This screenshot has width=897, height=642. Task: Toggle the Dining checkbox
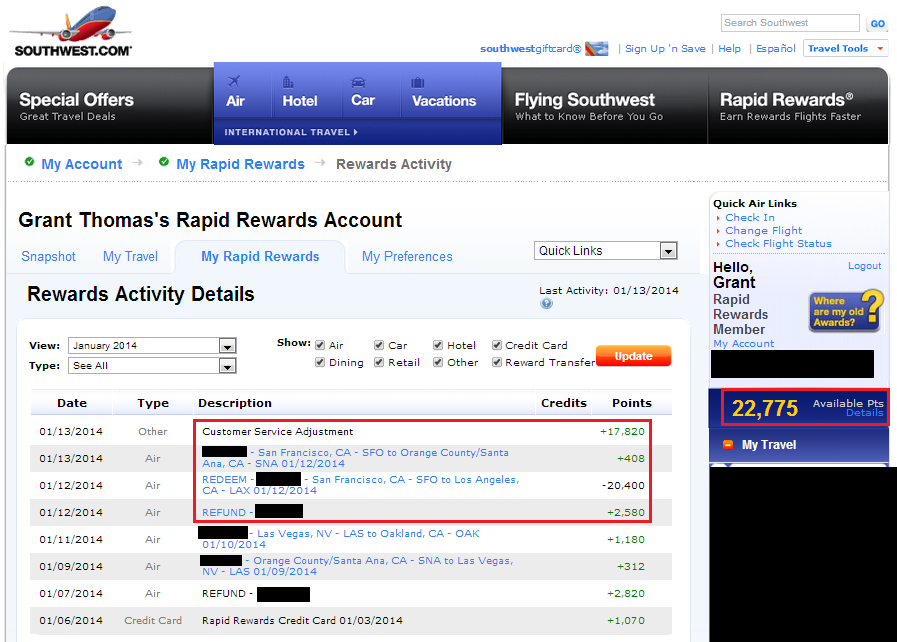pyautogui.click(x=320, y=362)
